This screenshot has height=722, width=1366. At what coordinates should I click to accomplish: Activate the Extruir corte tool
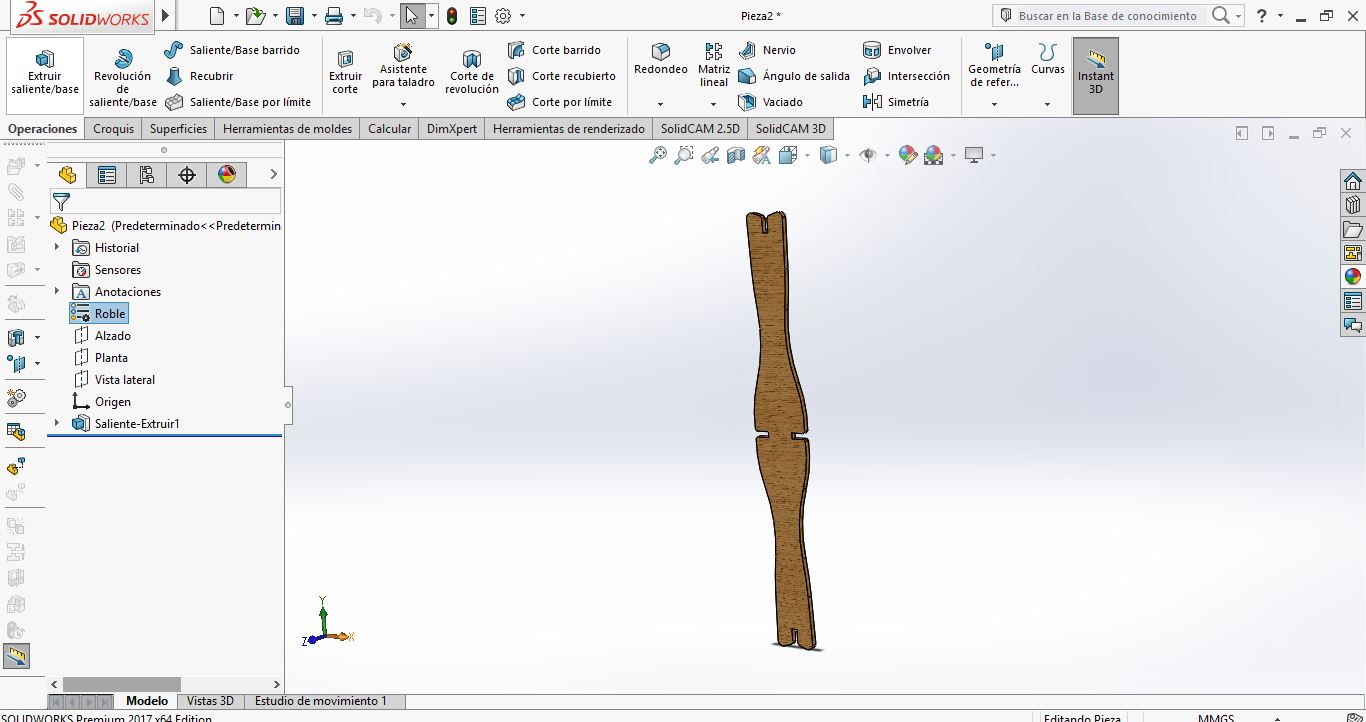[x=345, y=74]
